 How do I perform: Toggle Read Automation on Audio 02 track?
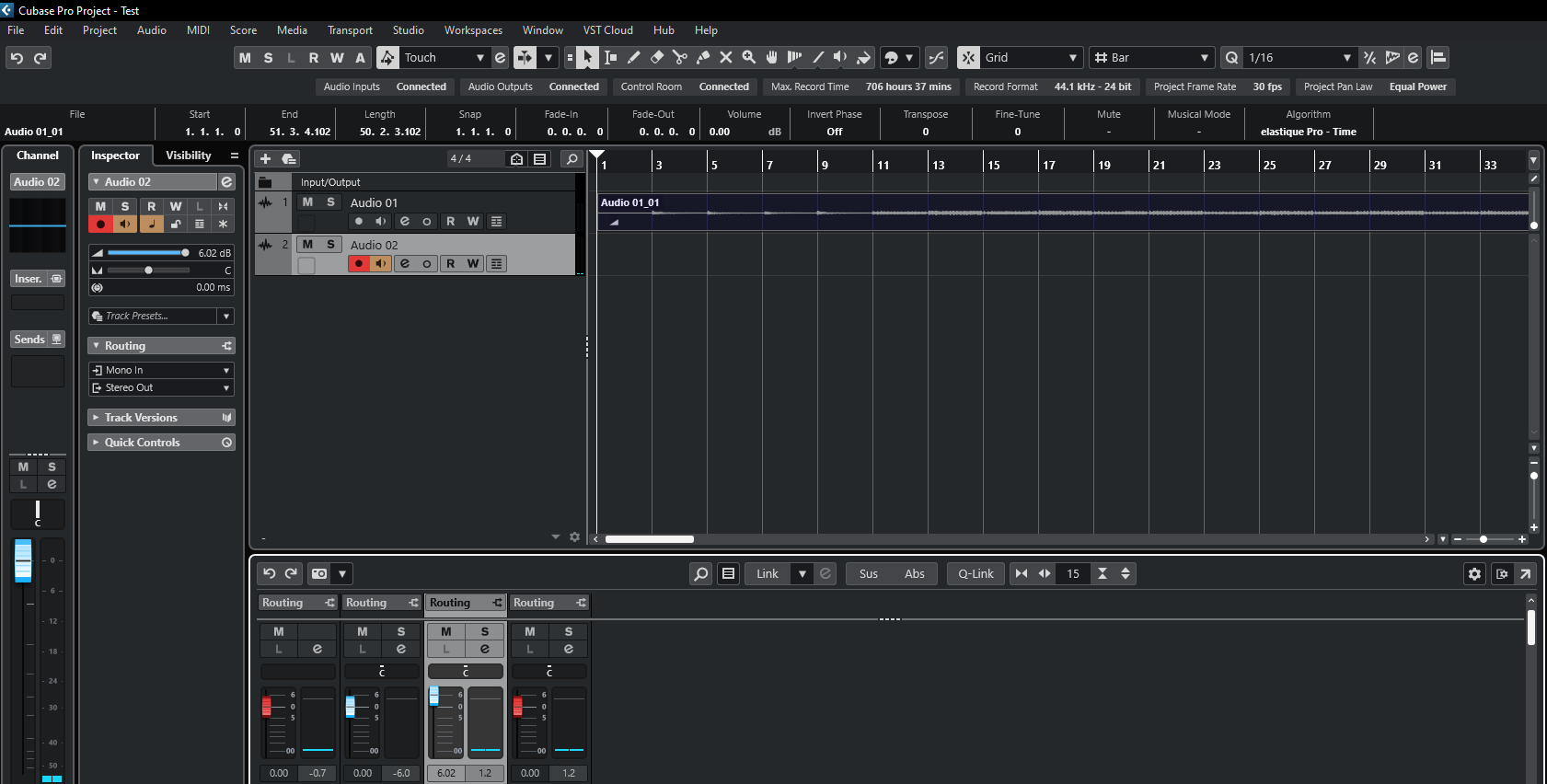(x=450, y=264)
